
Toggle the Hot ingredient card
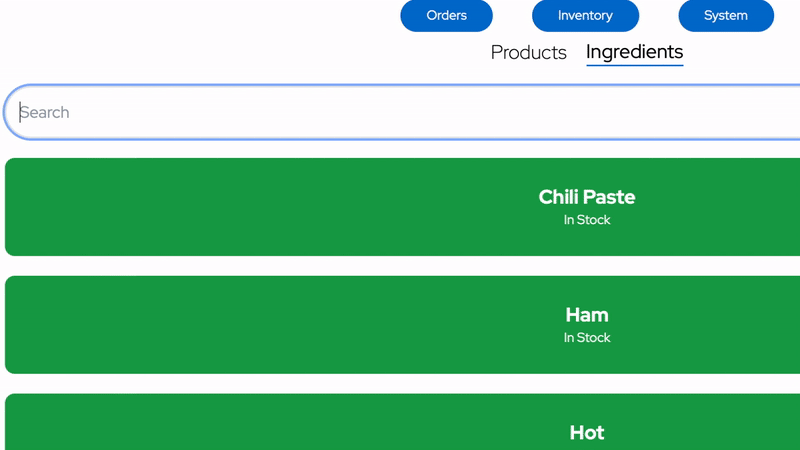tap(403, 422)
